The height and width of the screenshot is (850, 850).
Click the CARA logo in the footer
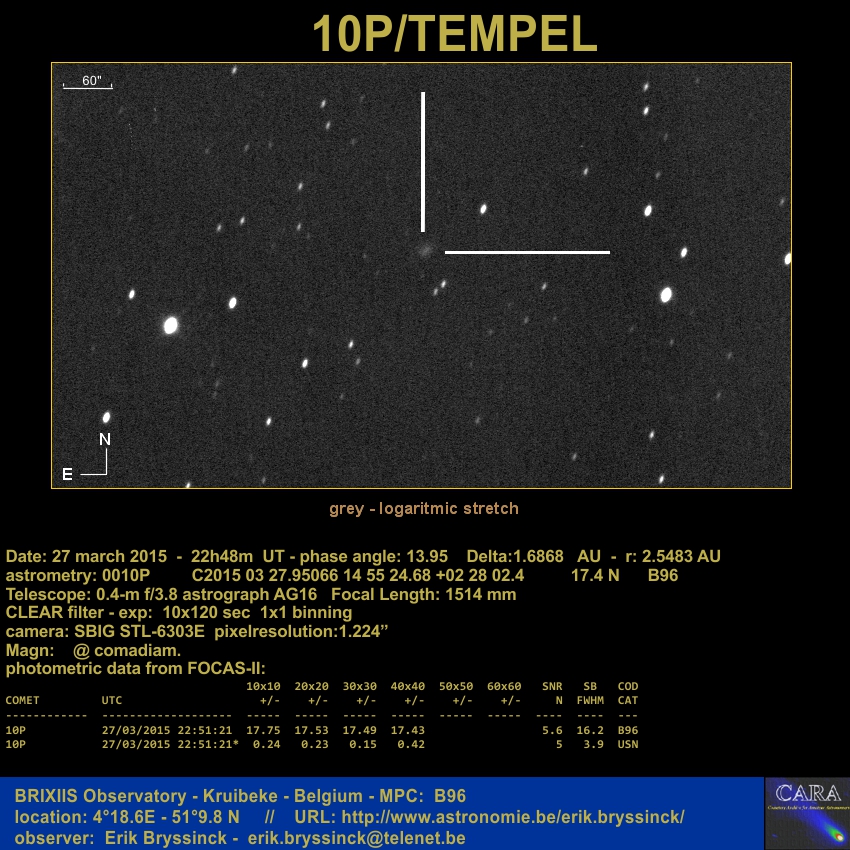click(807, 814)
